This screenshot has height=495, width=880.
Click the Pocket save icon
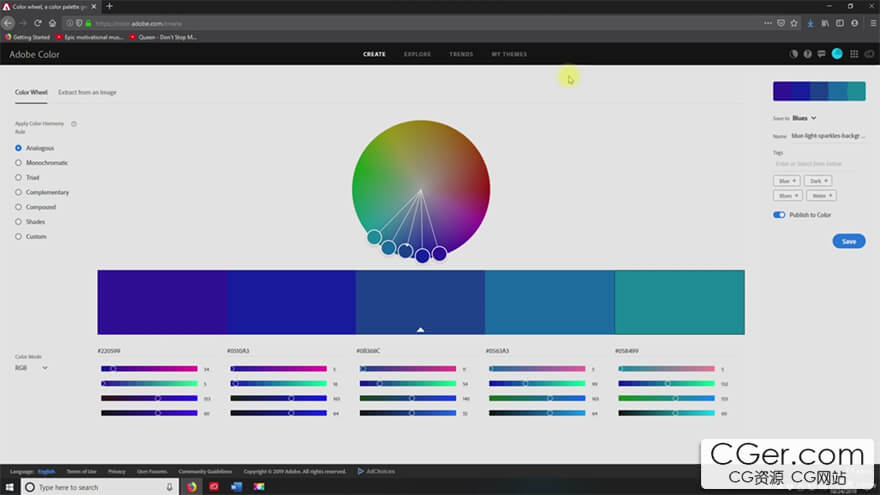pos(781,23)
